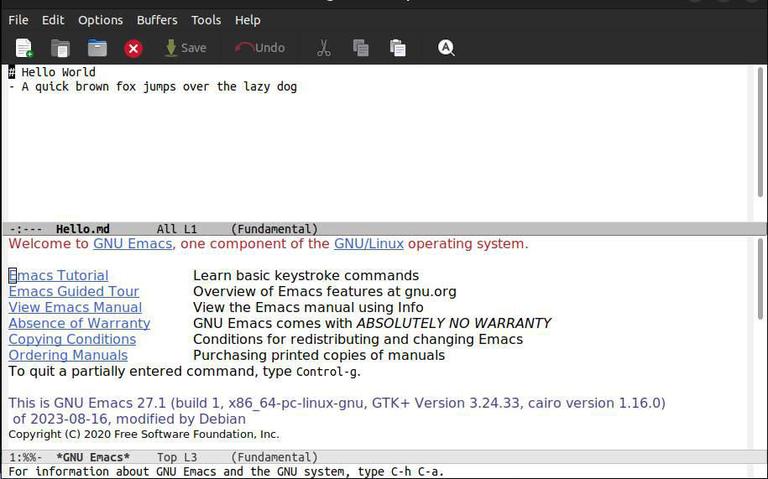The height and width of the screenshot is (479, 768).
Task: Click (Fundamental) in the Hello.md mode line
Action: pyautogui.click(x=274, y=229)
